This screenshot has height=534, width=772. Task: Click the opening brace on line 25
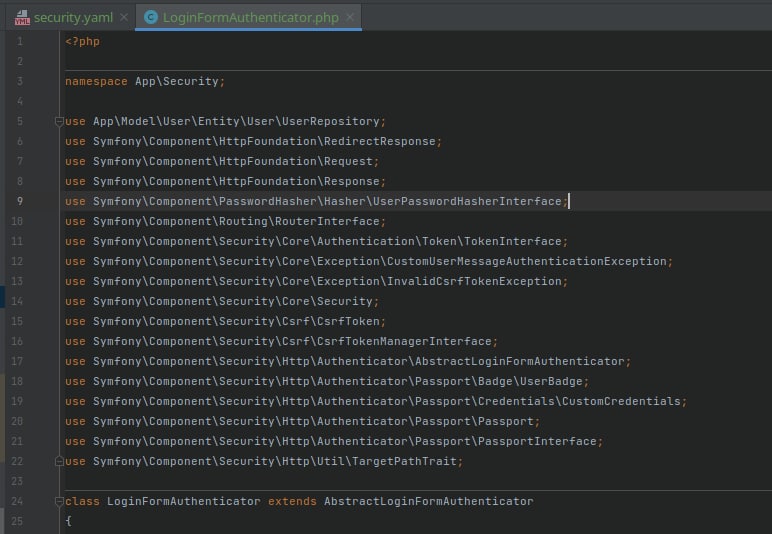(69, 521)
